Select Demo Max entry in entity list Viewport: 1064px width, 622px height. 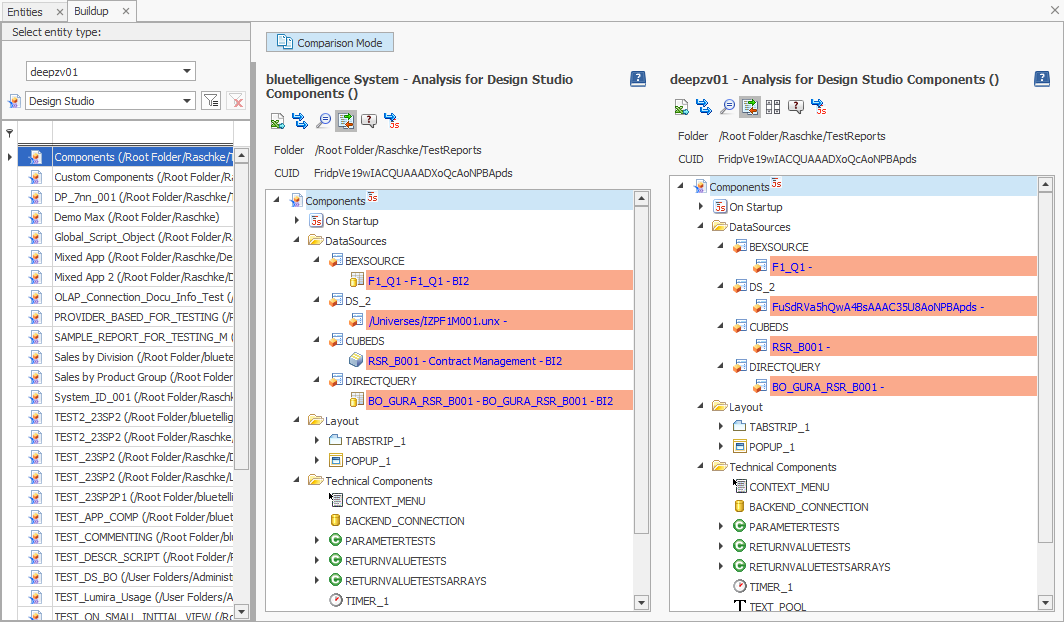pos(136,217)
